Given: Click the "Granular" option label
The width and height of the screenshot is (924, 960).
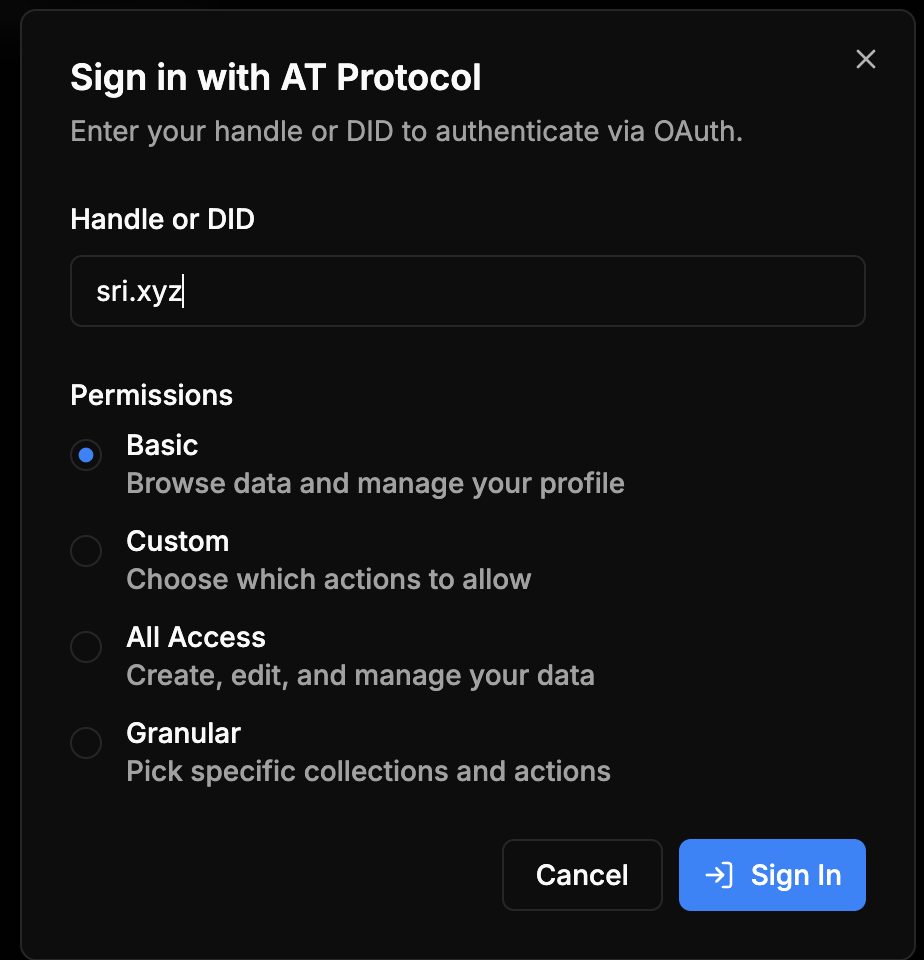Looking at the screenshot, I should (183, 733).
